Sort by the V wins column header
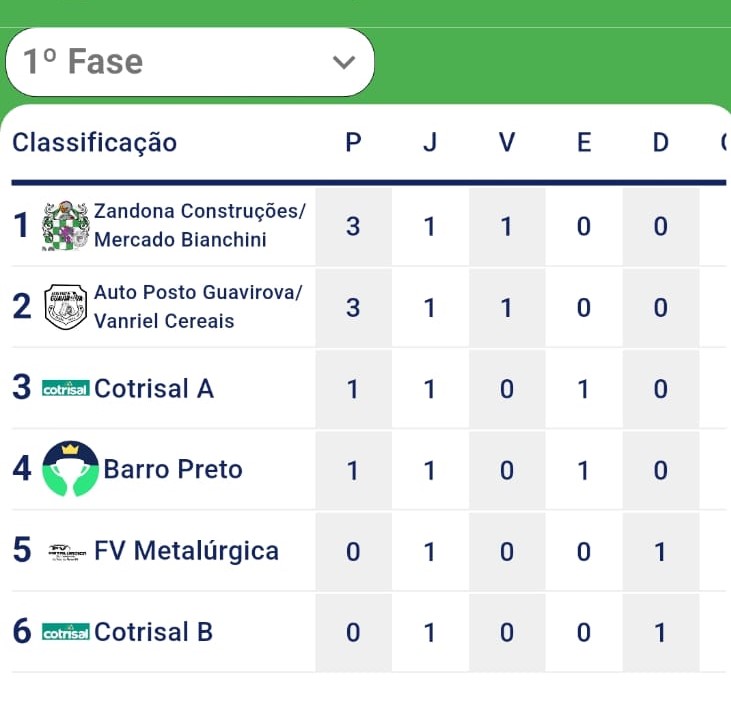This screenshot has width=731, height=701. pos(507,143)
